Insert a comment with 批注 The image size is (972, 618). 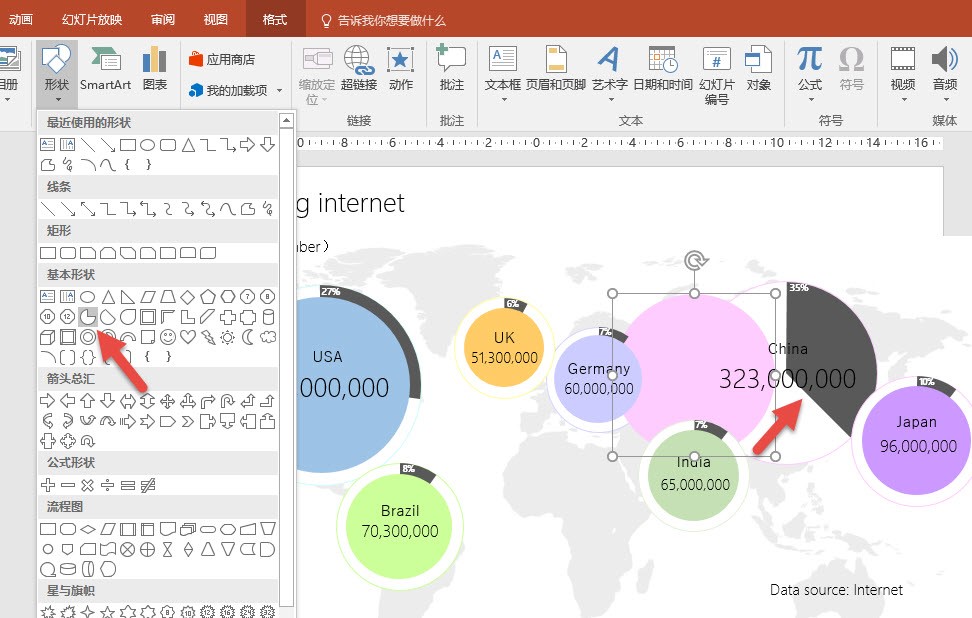pyautogui.click(x=451, y=69)
